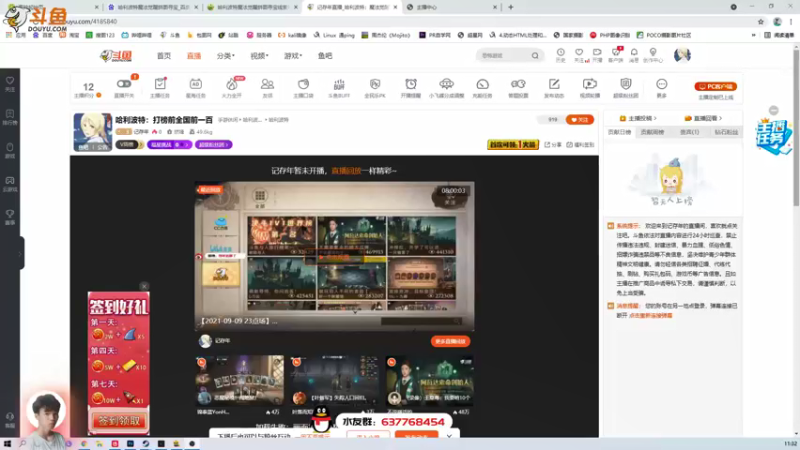The width and height of the screenshot is (800, 450).
Task: Click the user avatar in site header
Action: coord(682,55)
